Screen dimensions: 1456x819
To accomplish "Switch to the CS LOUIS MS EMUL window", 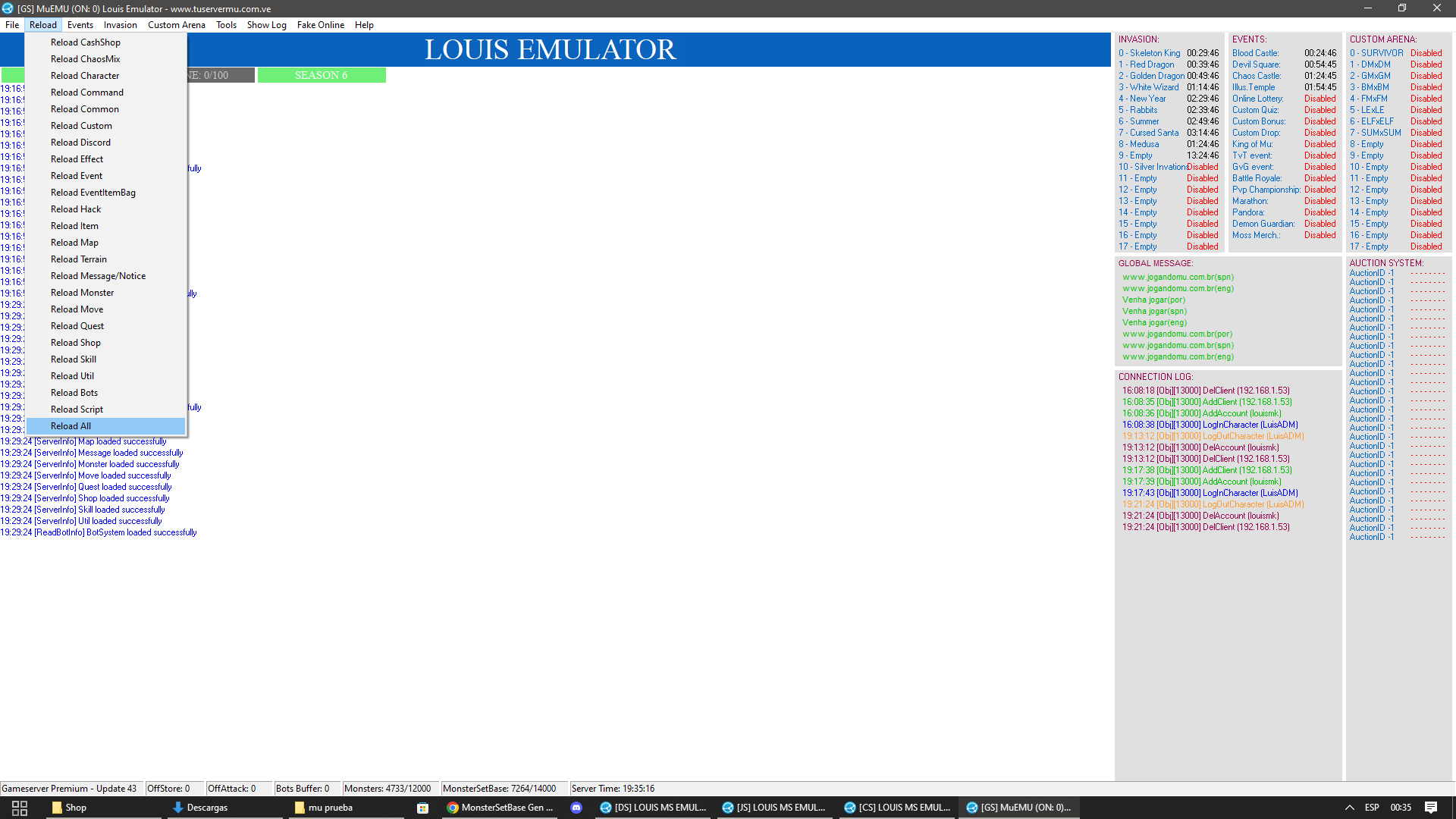I will click(897, 808).
